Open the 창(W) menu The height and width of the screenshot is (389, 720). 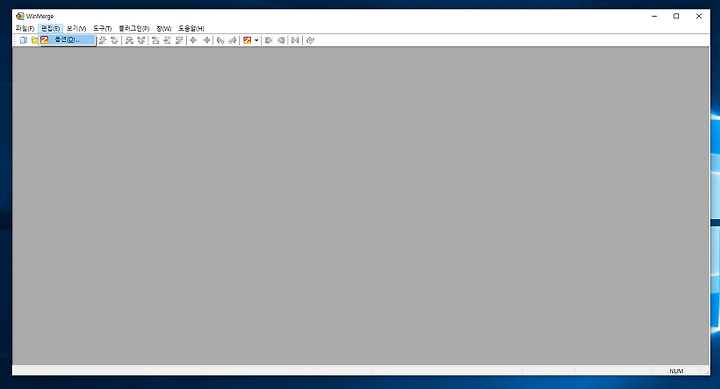pos(163,28)
